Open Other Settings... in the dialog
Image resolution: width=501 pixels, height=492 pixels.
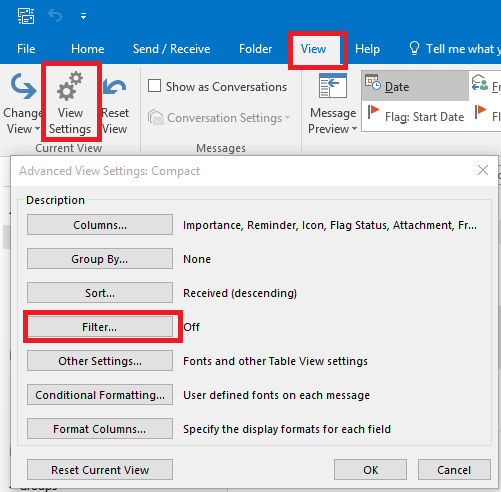[x=100, y=361]
